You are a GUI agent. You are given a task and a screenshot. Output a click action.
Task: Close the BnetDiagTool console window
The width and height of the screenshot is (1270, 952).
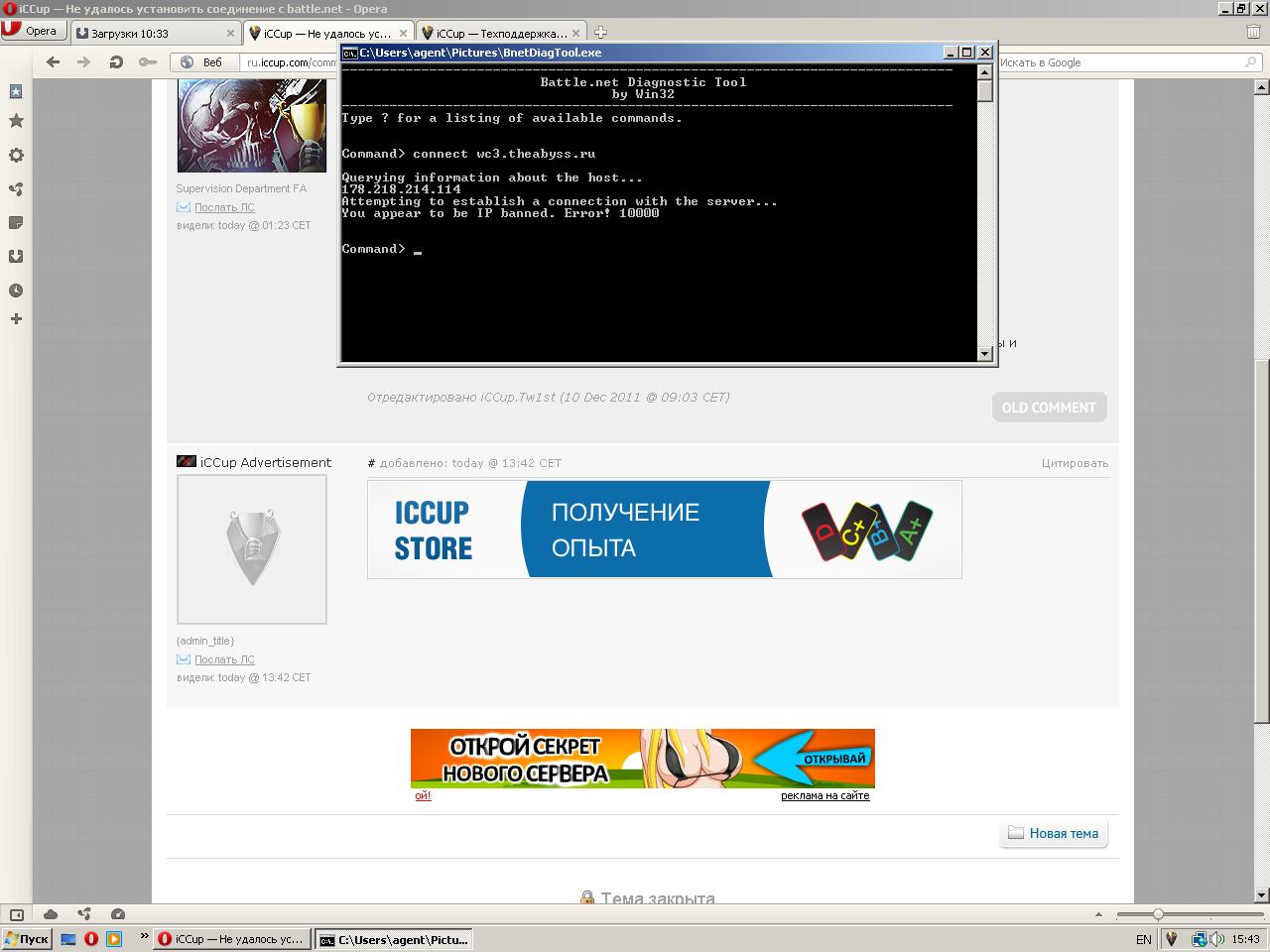[985, 53]
